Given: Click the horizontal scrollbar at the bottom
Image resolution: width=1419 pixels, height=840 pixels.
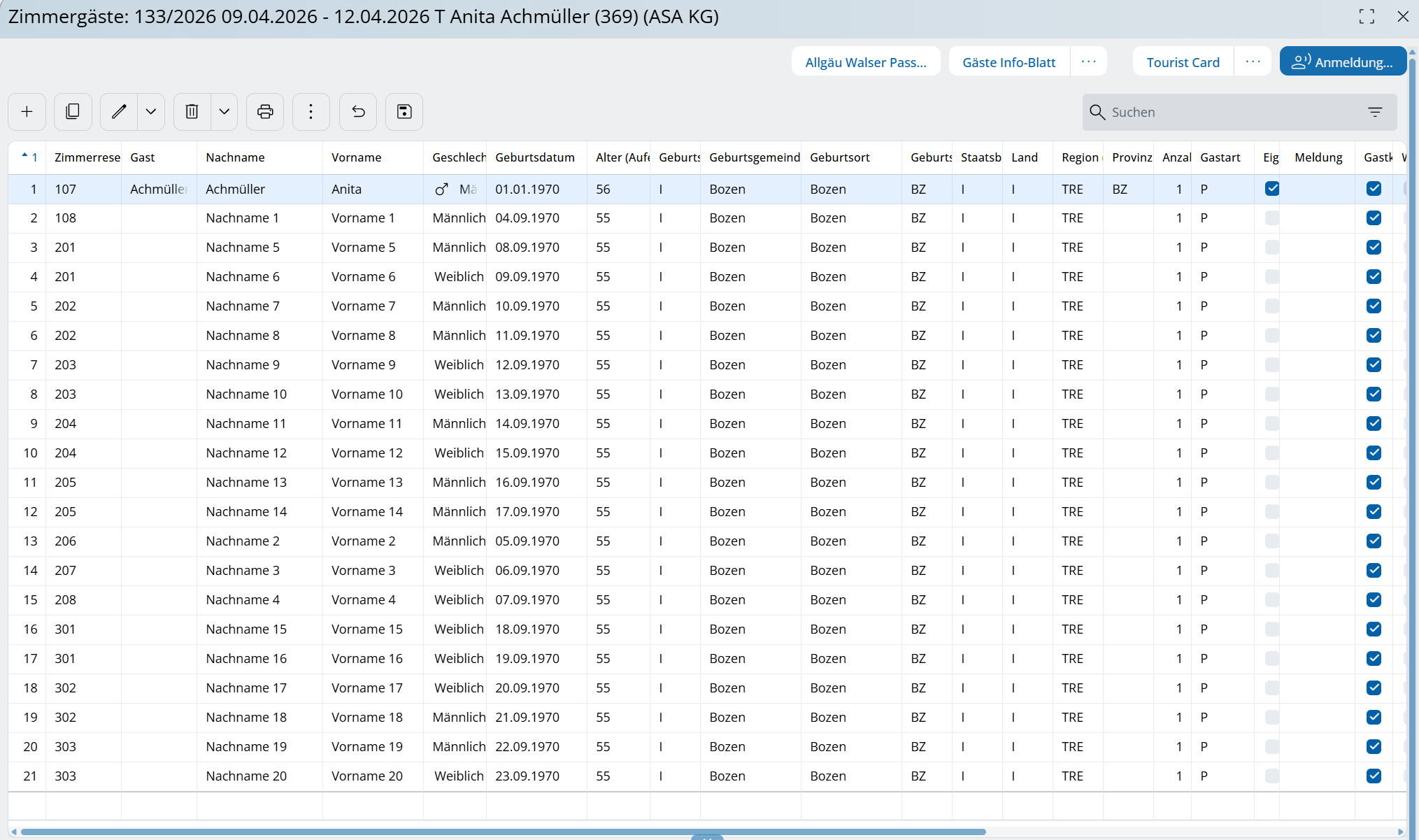Looking at the screenshot, I should click(x=504, y=832).
